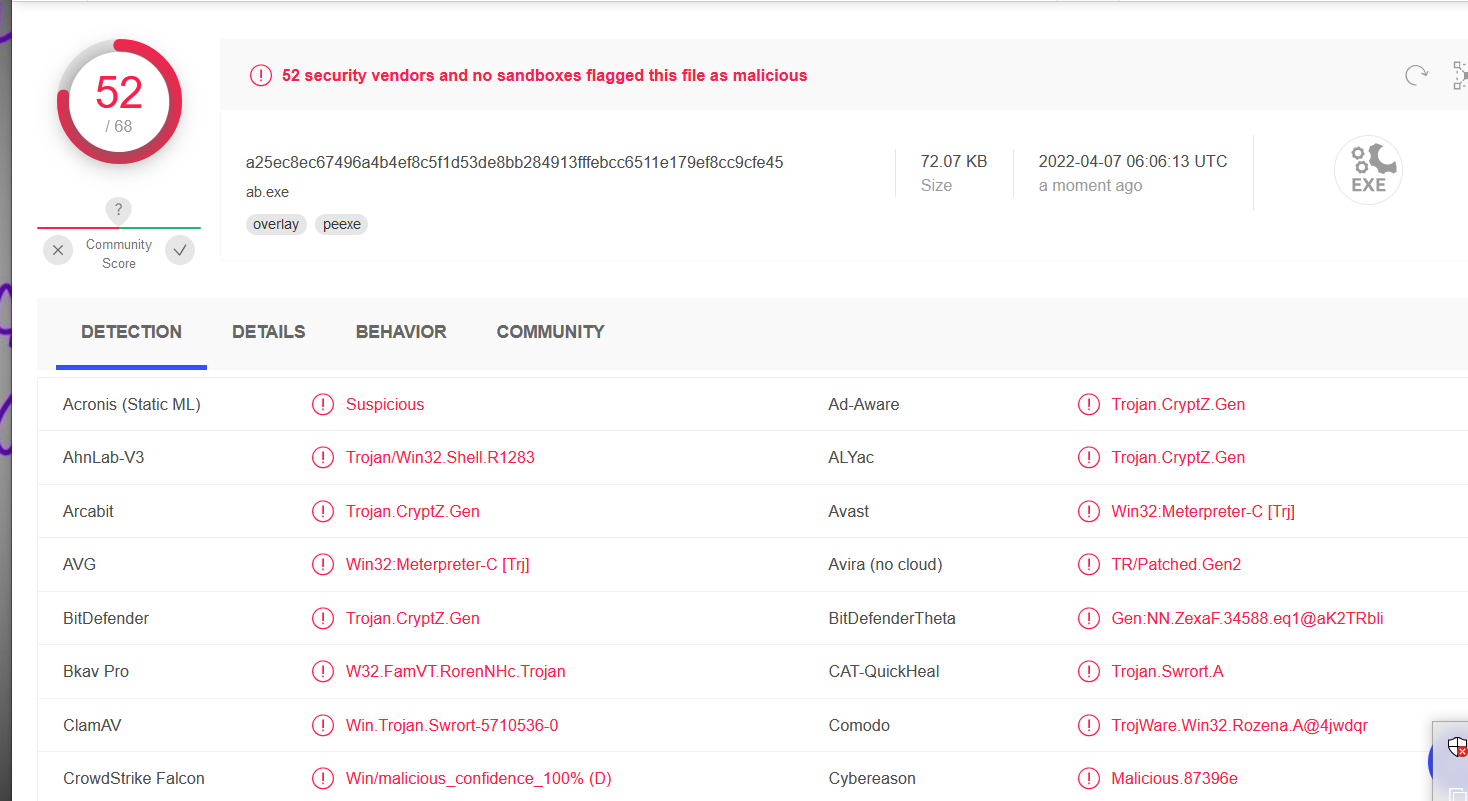Viewport: 1468px width, 801px height.
Task: Open the BEHAVIOR tab
Action: (401, 332)
